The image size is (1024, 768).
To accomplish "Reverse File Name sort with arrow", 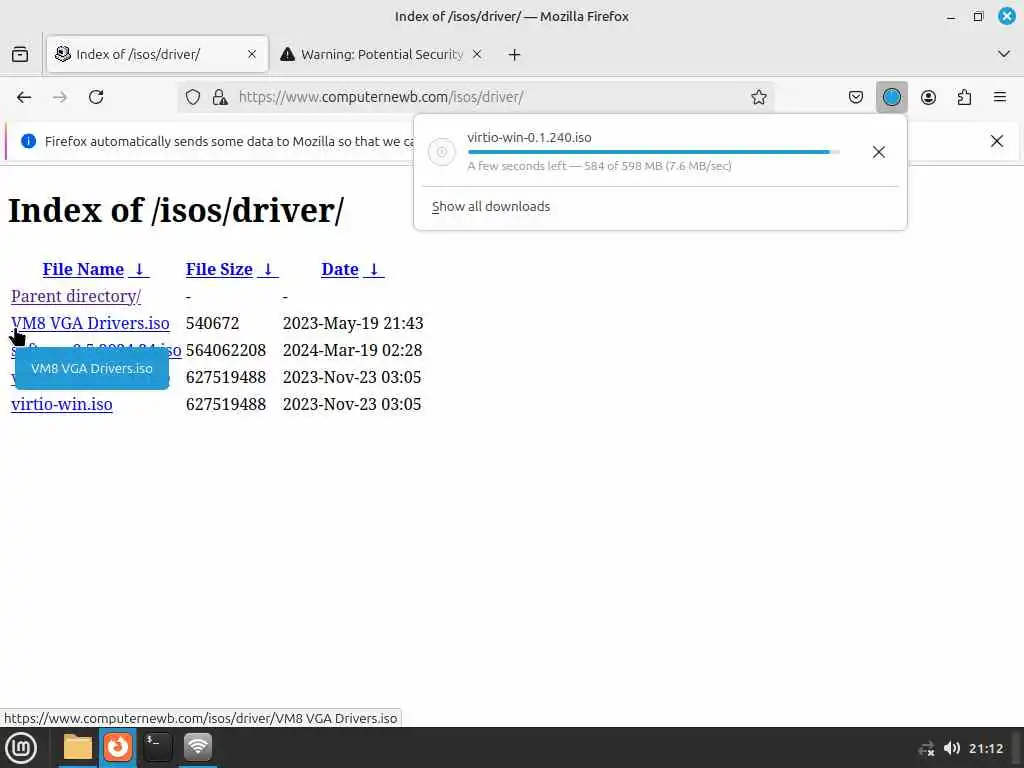I will click(x=138, y=270).
